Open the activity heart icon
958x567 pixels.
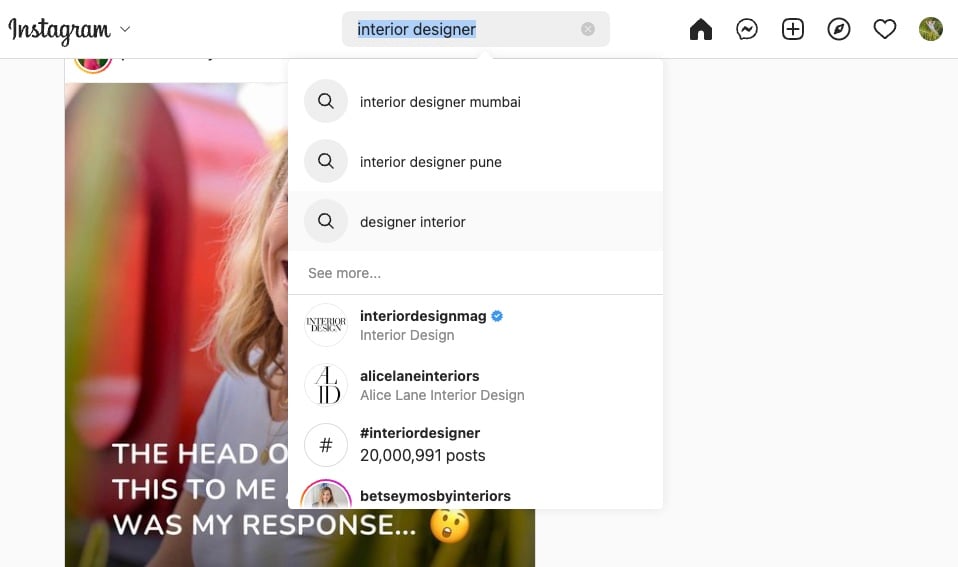pyautogui.click(x=885, y=29)
